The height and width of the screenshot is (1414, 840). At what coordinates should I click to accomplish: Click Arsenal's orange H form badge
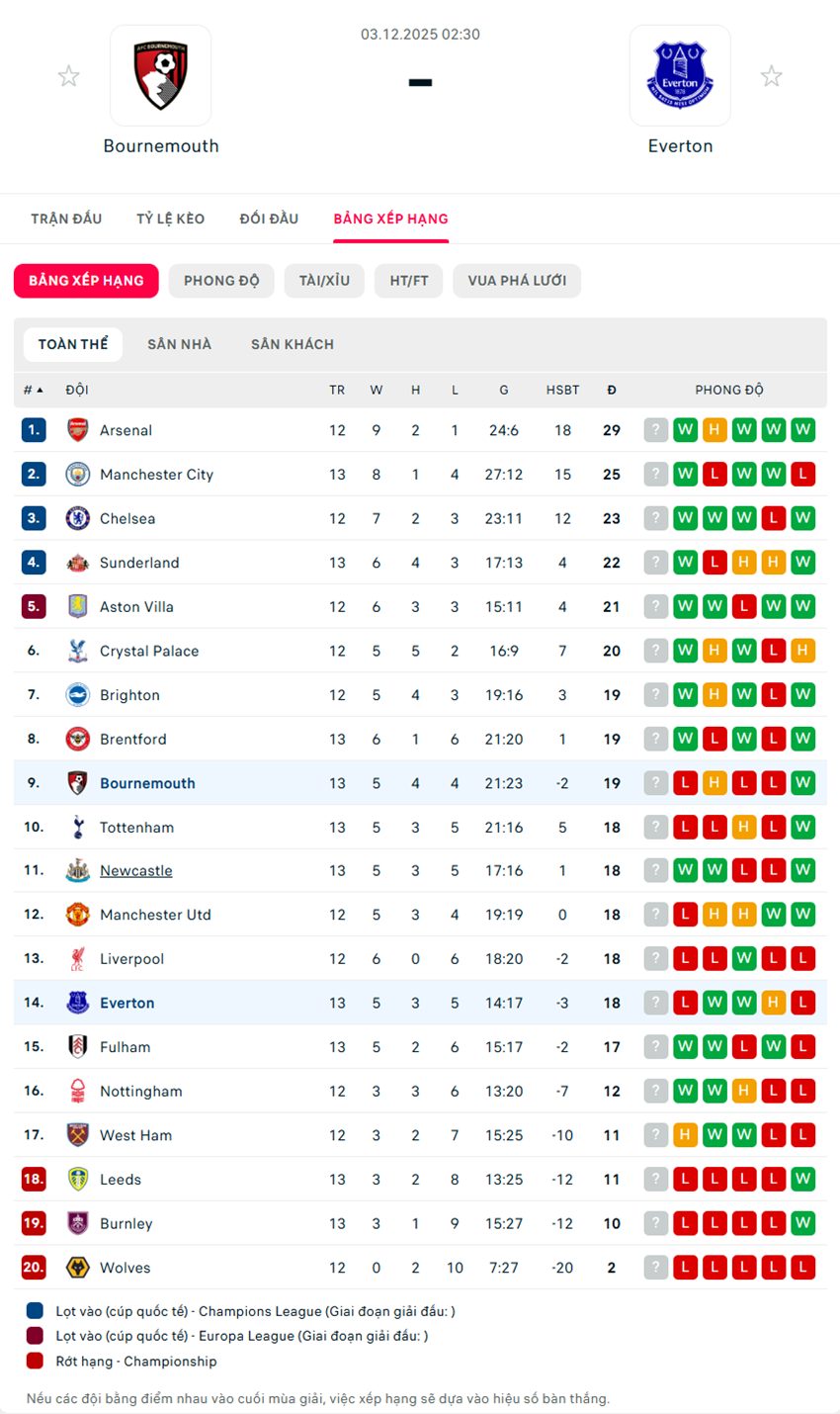click(714, 430)
